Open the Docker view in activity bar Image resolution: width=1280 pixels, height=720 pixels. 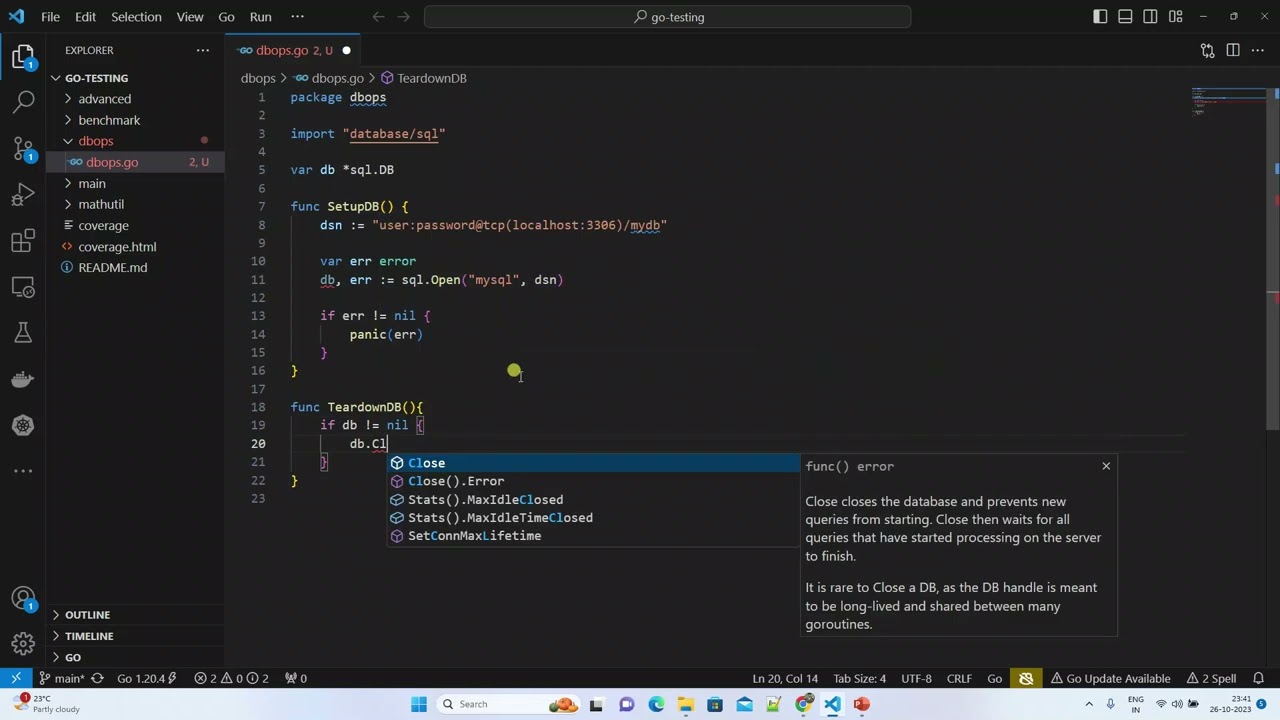(24, 379)
